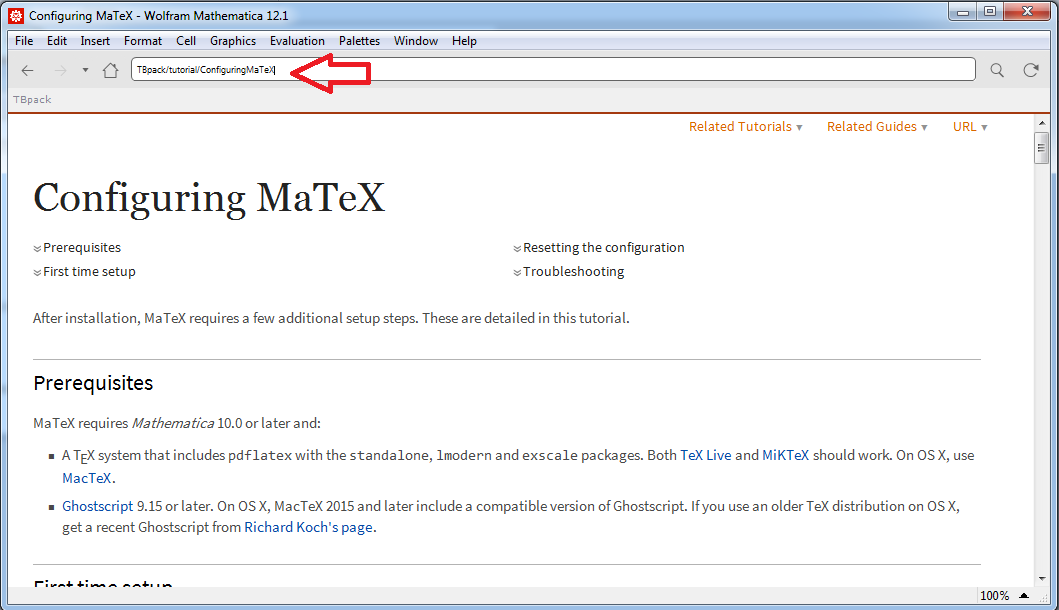Click the Configuring MaTeX page title

click(209, 198)
